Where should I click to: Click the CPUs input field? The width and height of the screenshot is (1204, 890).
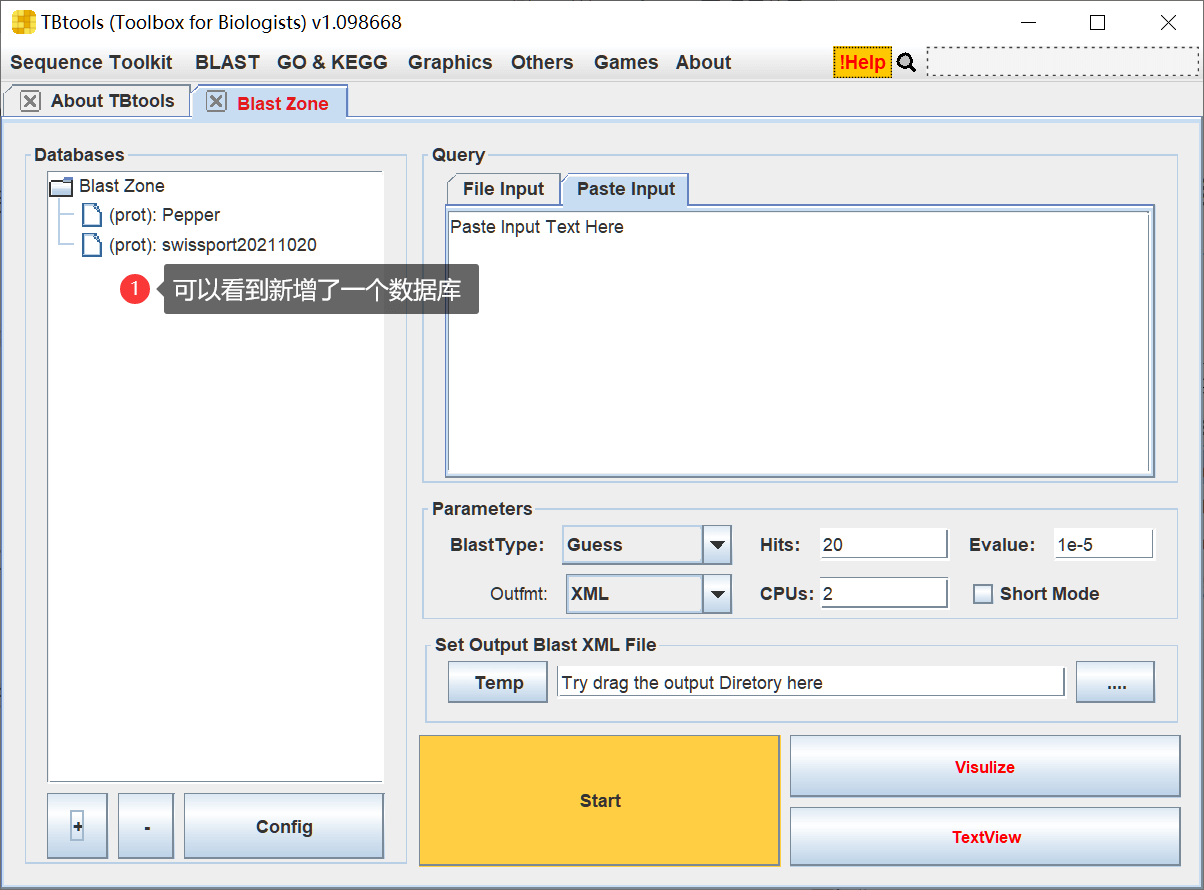click(883, 594)
